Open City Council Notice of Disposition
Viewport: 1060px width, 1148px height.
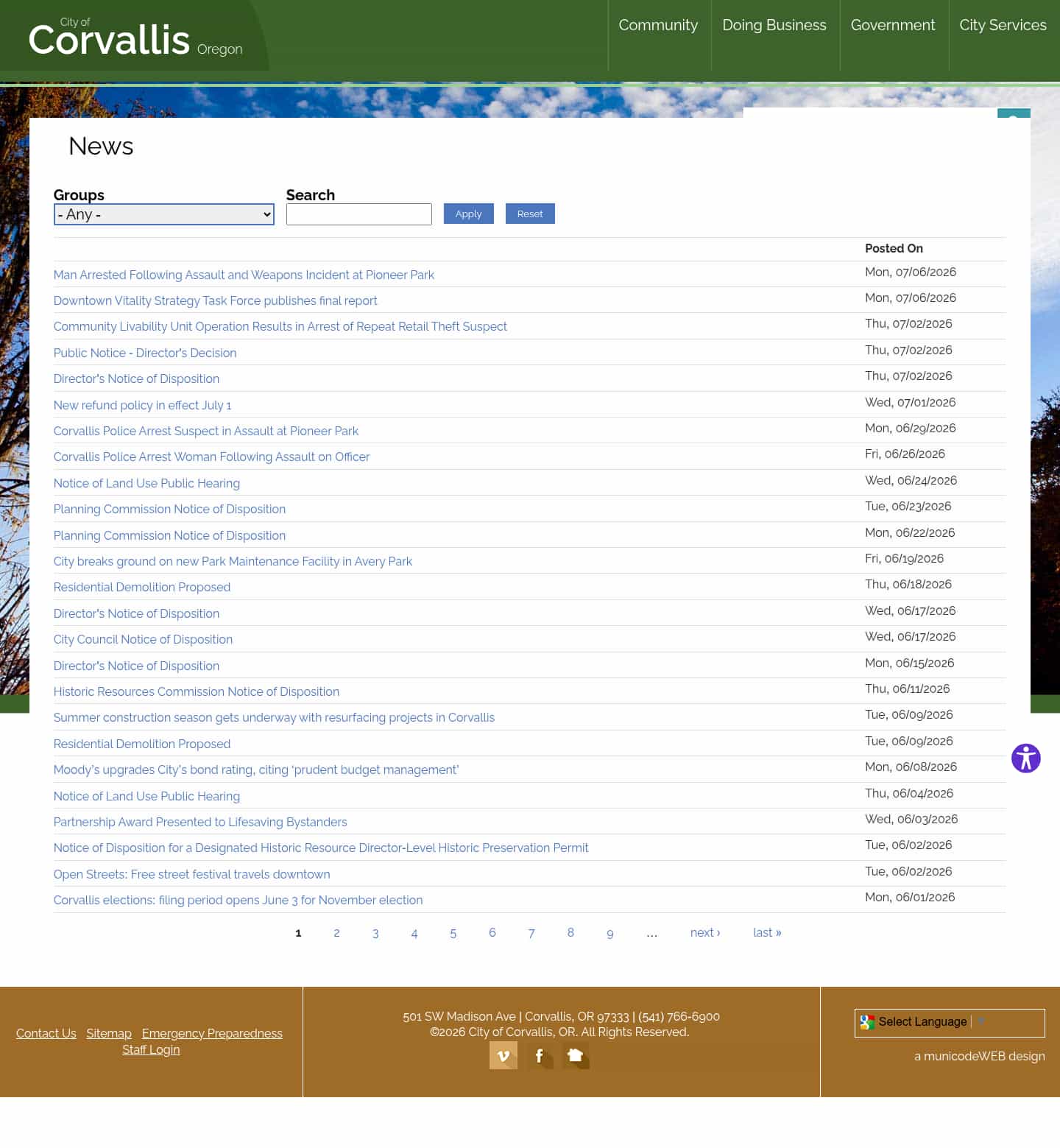(x=143, y=639)
